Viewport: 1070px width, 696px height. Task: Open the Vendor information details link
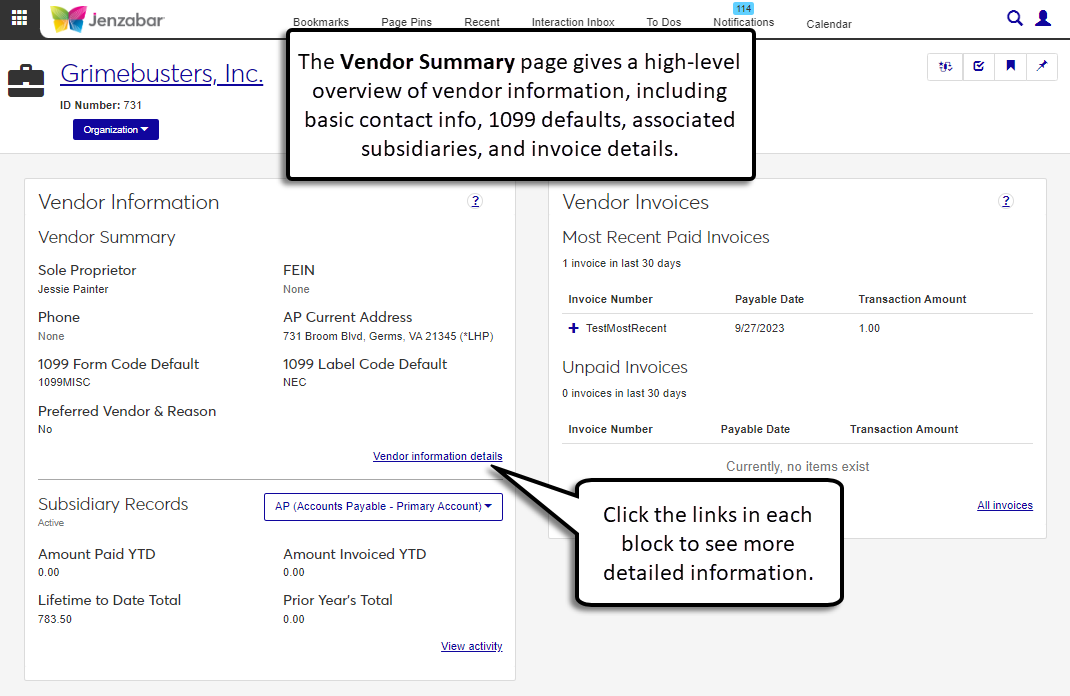[437, 456]
